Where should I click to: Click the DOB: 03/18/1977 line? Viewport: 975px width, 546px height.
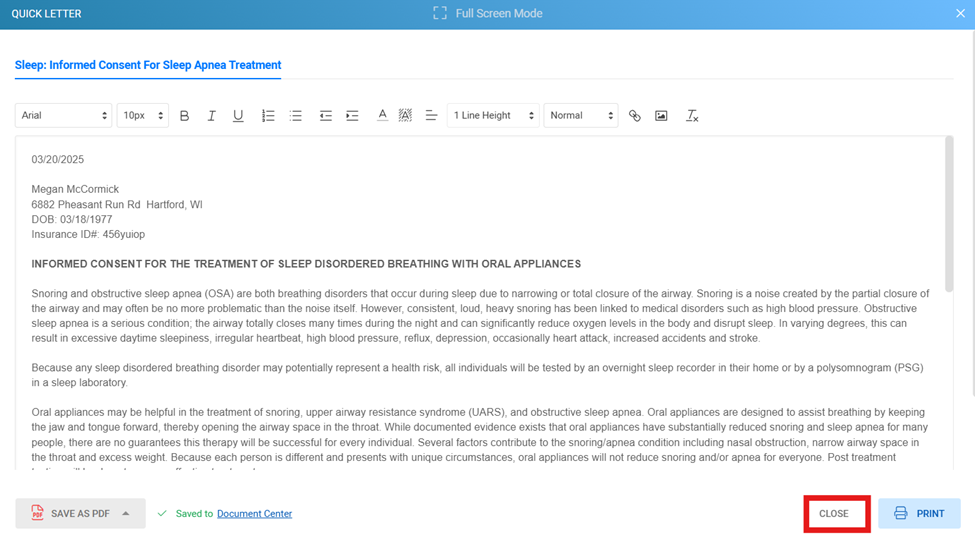[72, 220]
